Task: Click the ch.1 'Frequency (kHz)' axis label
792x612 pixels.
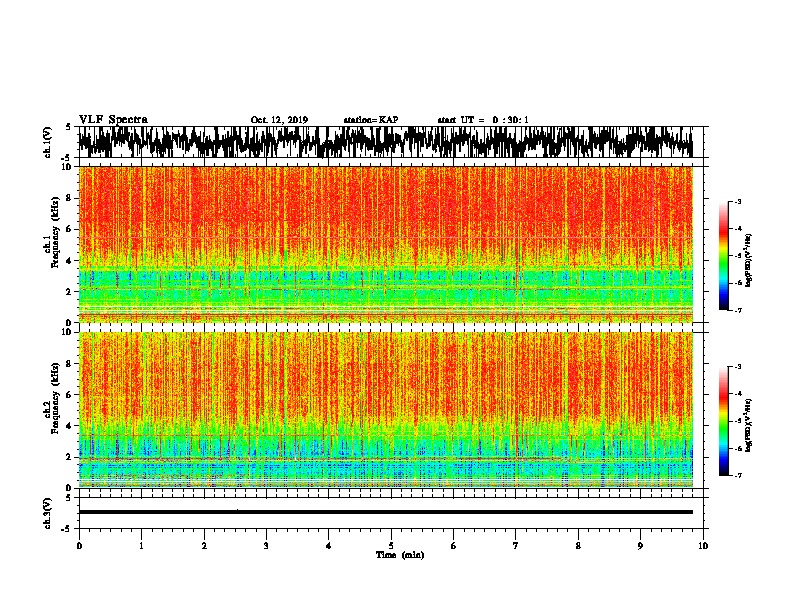Action: click(56, 233)
